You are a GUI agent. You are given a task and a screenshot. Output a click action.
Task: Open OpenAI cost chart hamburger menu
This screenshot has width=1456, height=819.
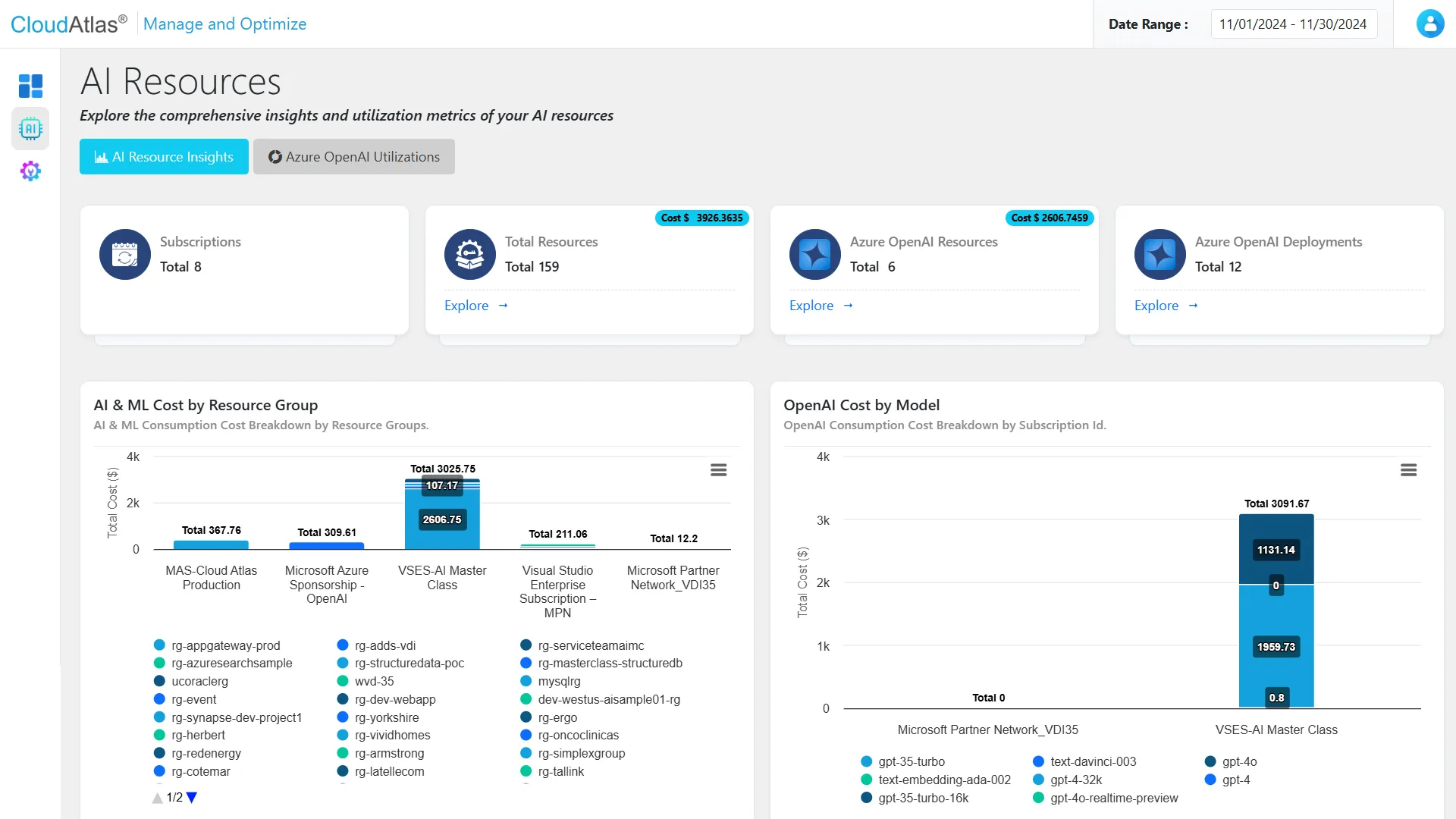coord(1408,470)
